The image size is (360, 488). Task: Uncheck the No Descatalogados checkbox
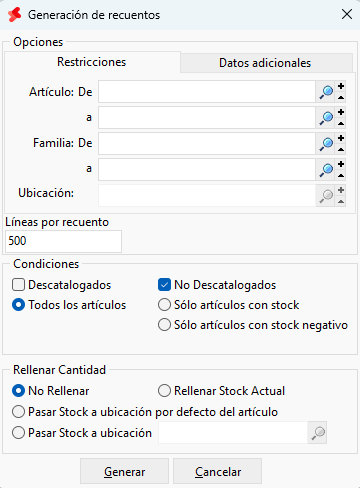pos(164,285)
